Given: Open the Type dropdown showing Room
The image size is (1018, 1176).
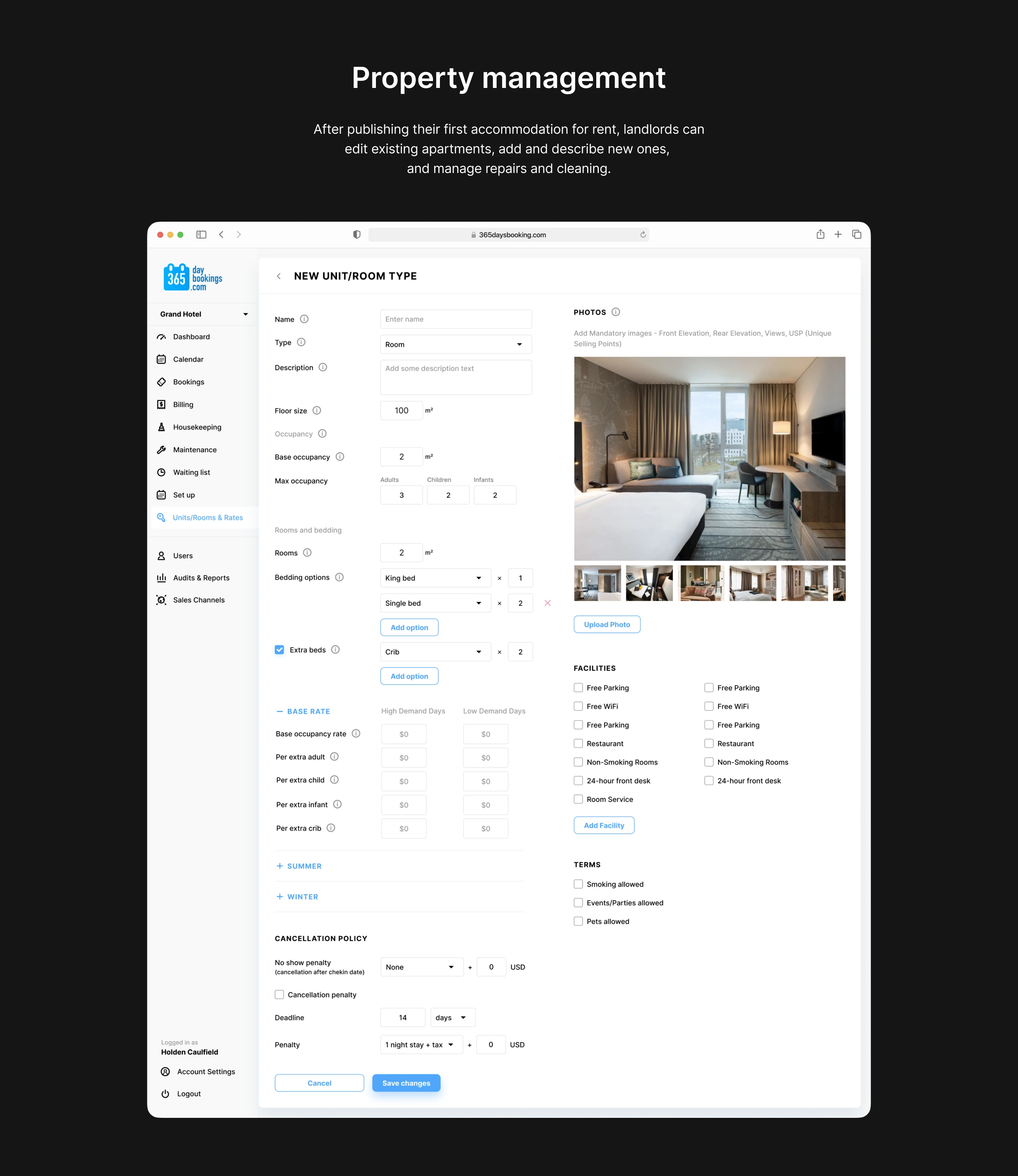Looking at the screenshot, I should click(456, 344).
